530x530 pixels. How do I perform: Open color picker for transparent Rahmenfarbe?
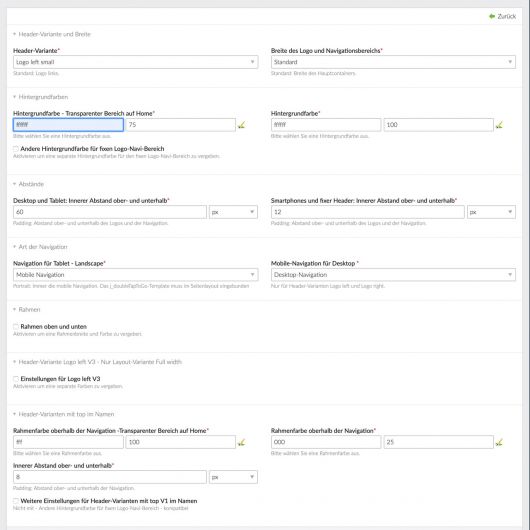click(241, 442)
